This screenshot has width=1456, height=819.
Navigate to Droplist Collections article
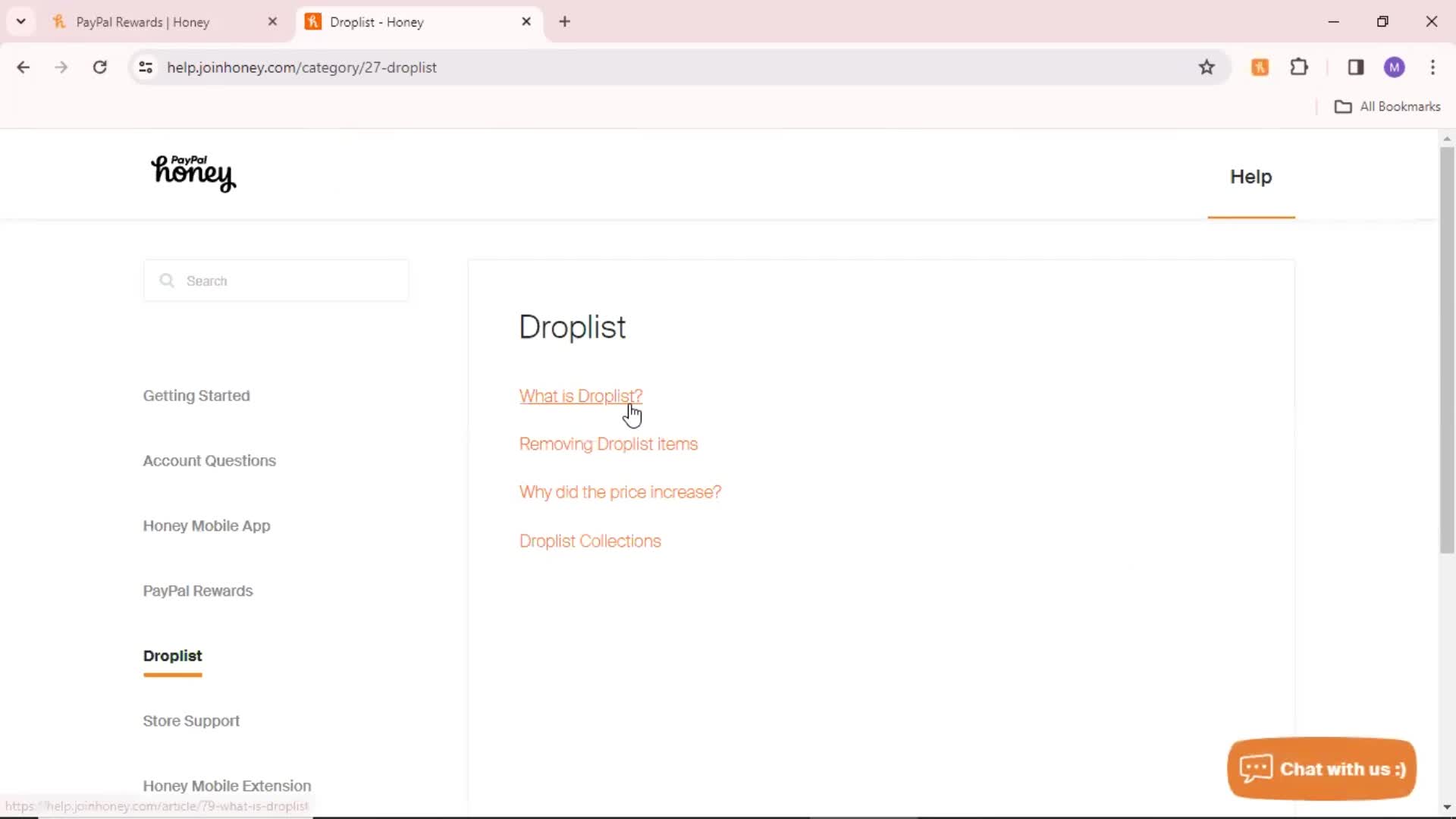click(x=590, y=540)
